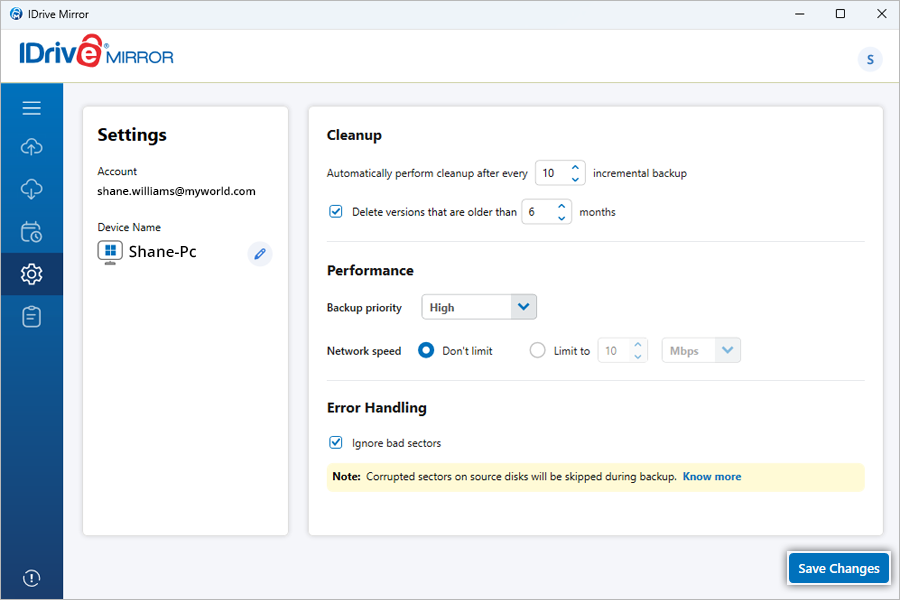Uncheck Delete versions older than checkbox
The image size is (900, 600).
(x=336, y=212)
